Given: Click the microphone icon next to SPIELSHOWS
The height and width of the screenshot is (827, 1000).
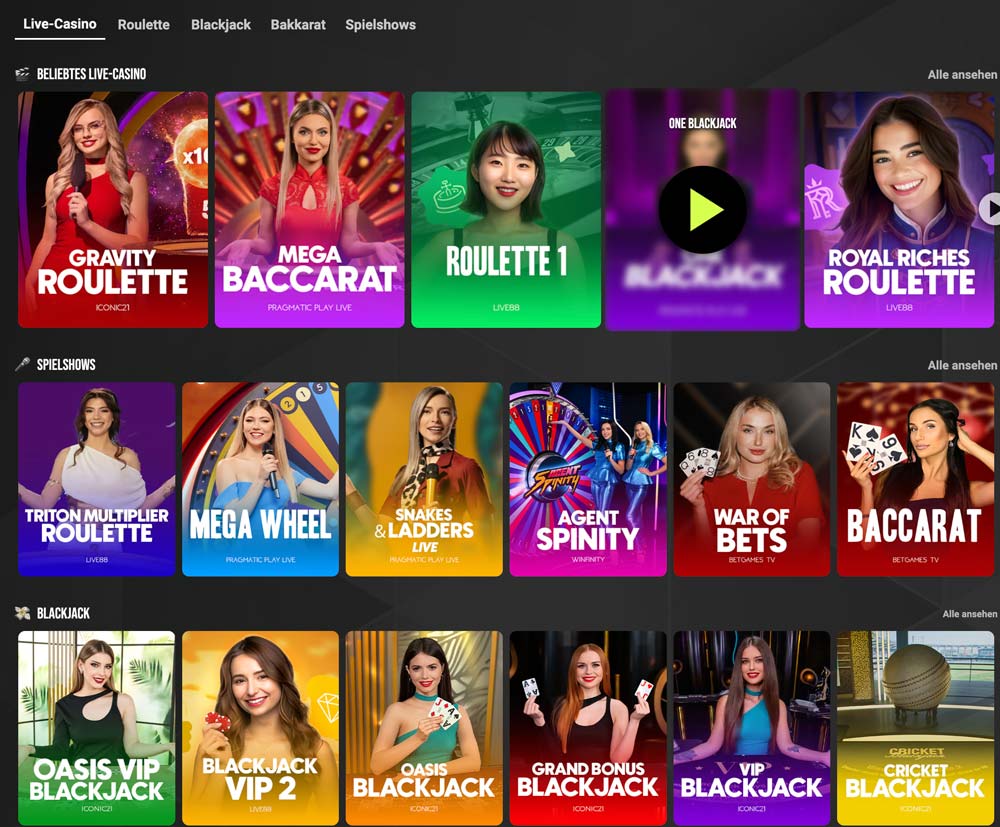Looking at the screenshot, I should (20, 364).
